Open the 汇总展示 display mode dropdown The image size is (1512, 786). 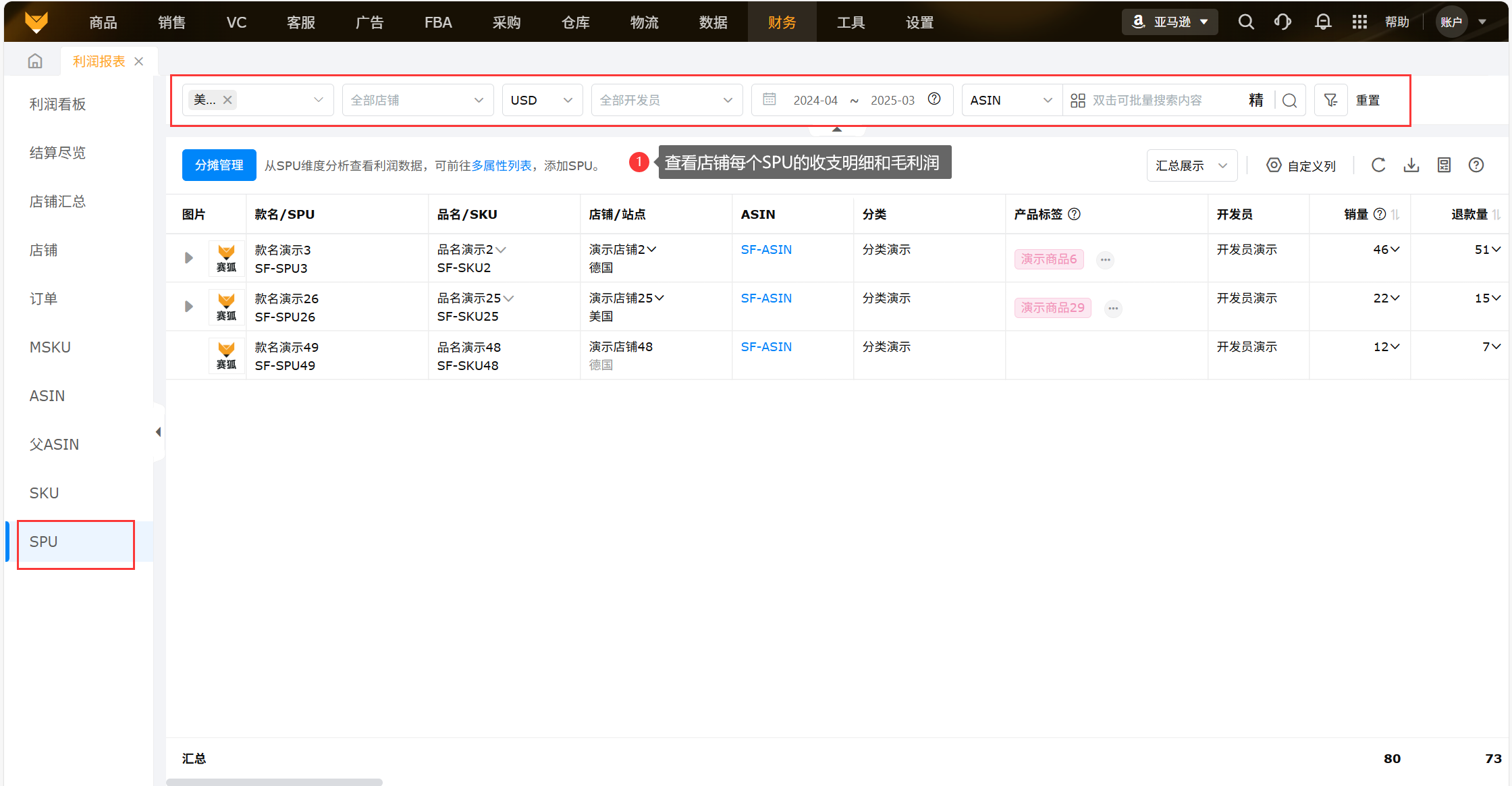tap(1191, 166)
